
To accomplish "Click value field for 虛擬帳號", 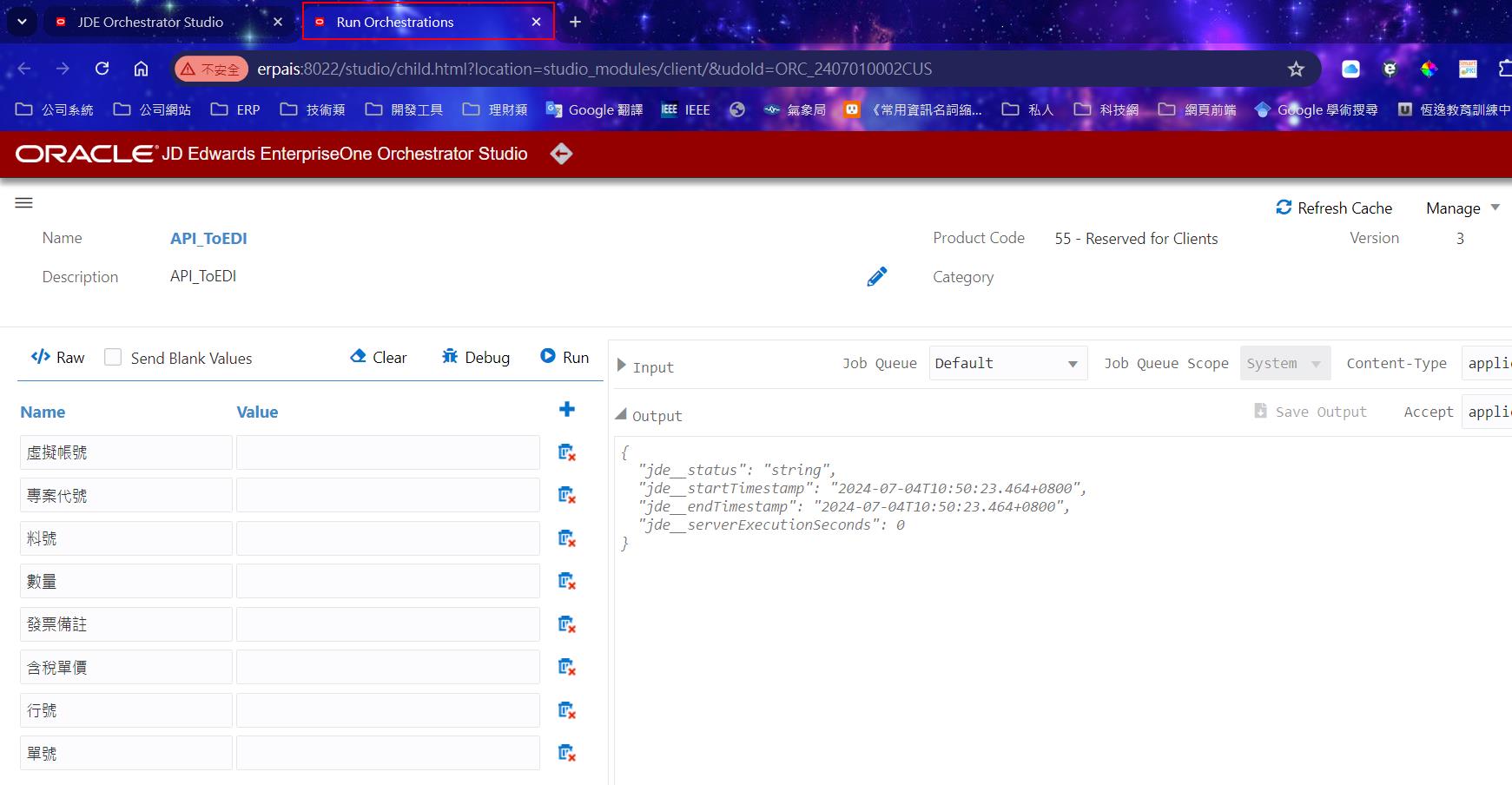I will (387, 452).
